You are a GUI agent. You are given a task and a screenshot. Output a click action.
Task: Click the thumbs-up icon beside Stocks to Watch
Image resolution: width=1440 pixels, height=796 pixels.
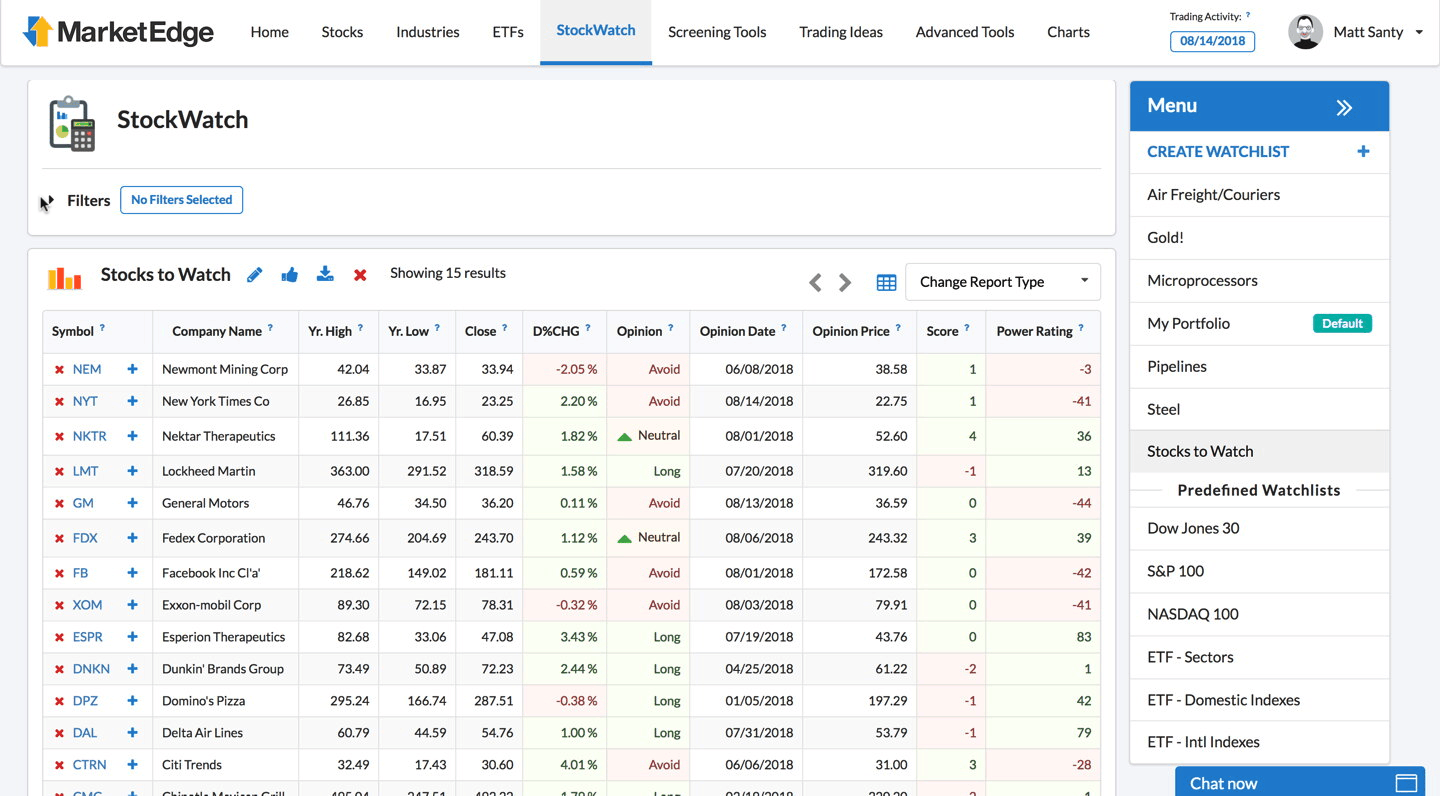290,274
